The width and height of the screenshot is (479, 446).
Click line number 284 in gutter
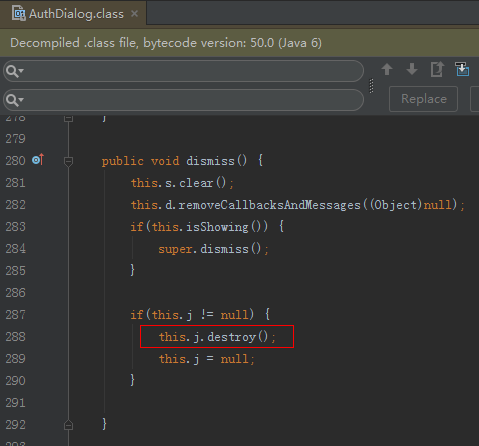[x=15, y=249]
